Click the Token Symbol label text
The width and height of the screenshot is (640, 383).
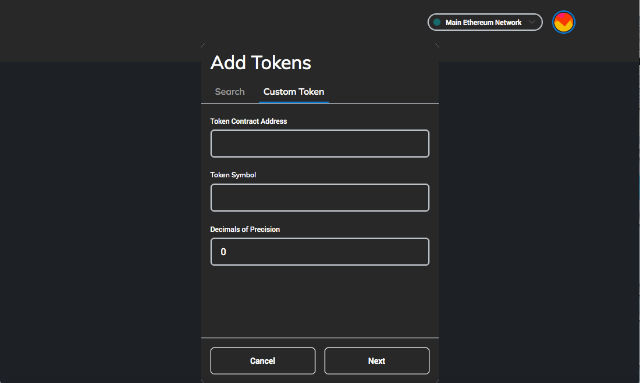pos(233,175)
